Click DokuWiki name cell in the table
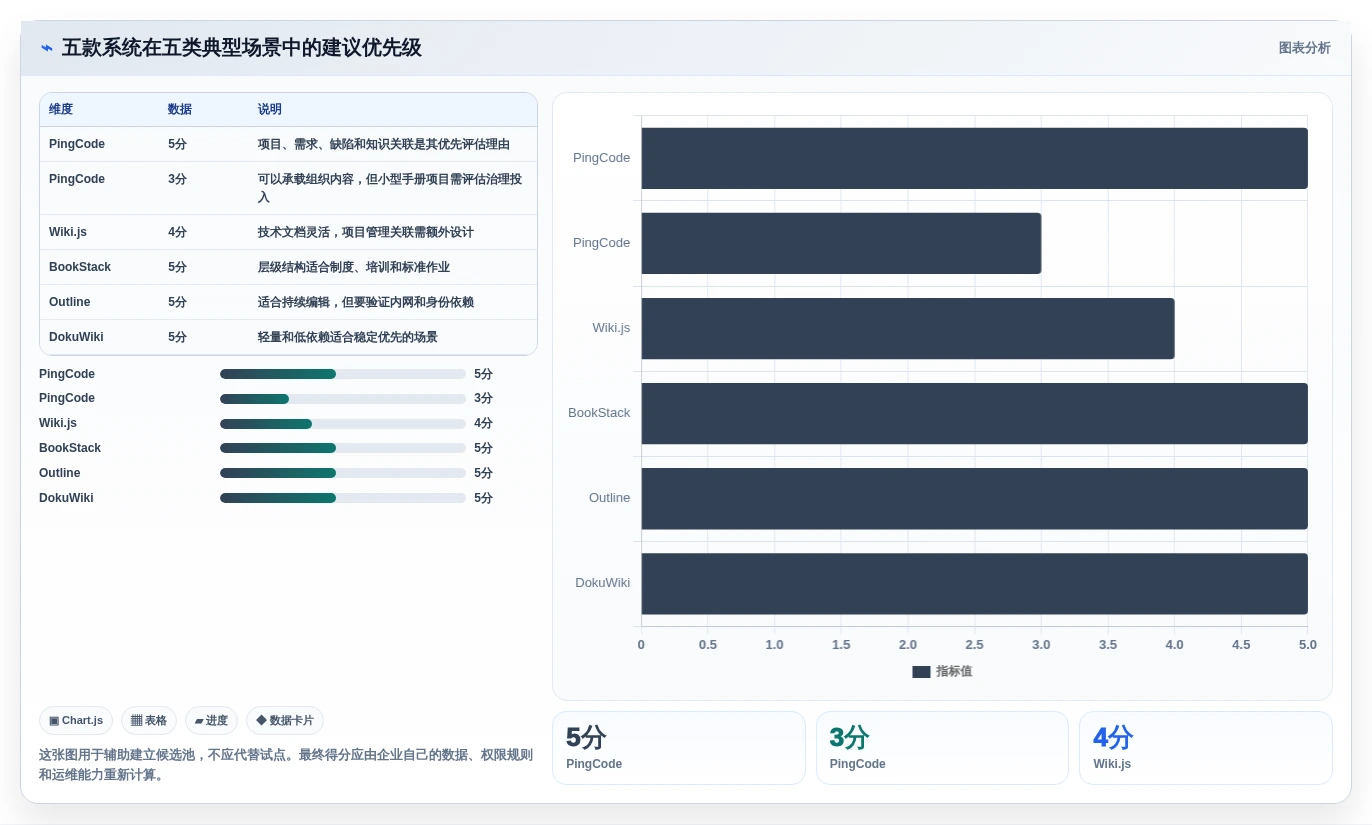Image resolution: width=1372 pixels, height=825 pixels. 76,337
